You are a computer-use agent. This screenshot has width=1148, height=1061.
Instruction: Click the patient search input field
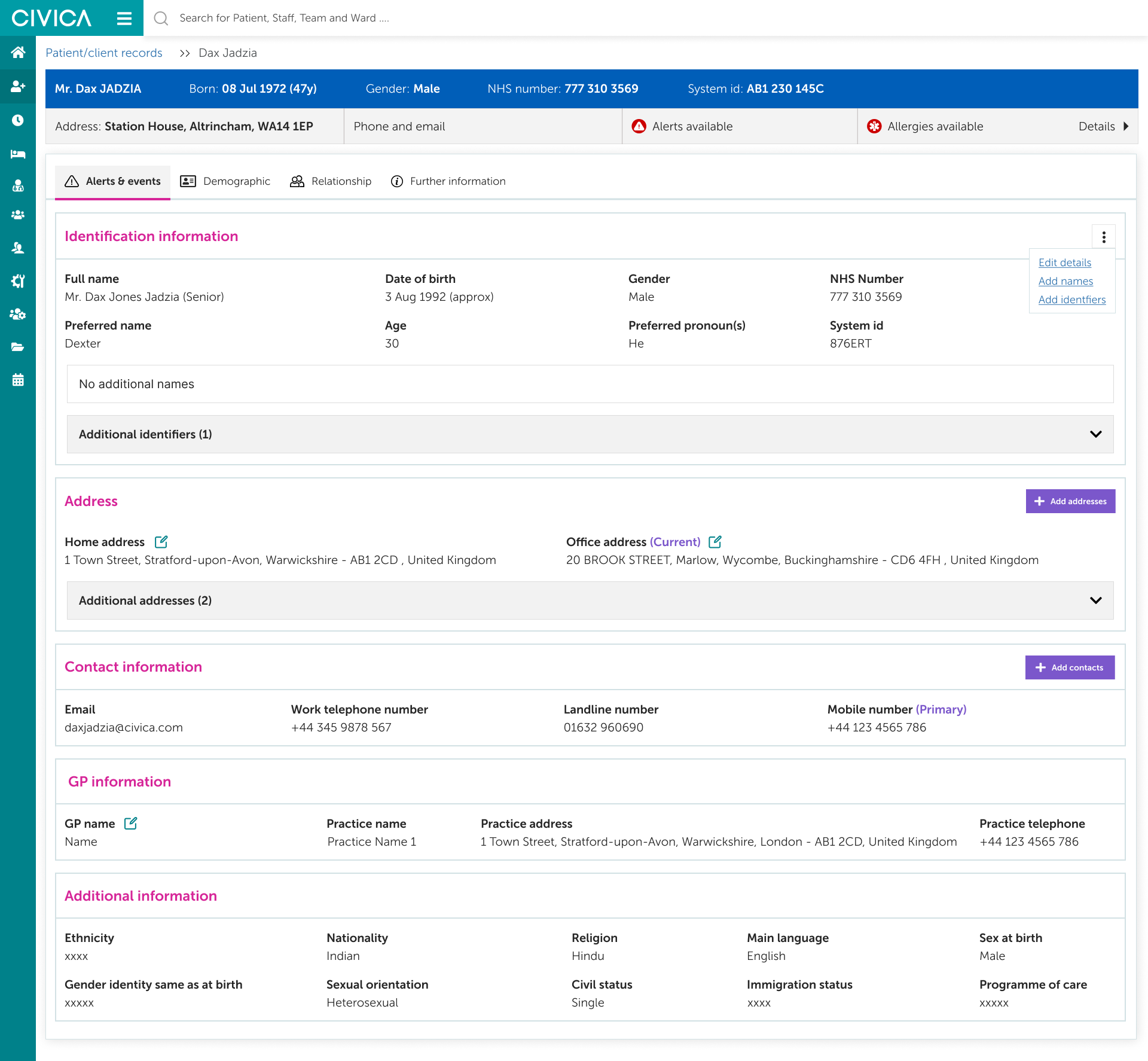[646, 18]
